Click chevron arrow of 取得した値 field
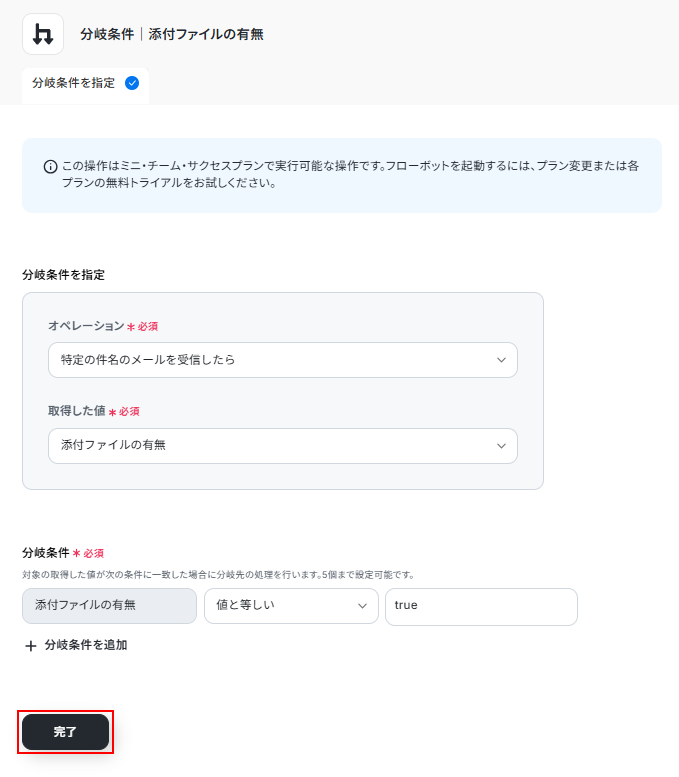 point(501,446)
